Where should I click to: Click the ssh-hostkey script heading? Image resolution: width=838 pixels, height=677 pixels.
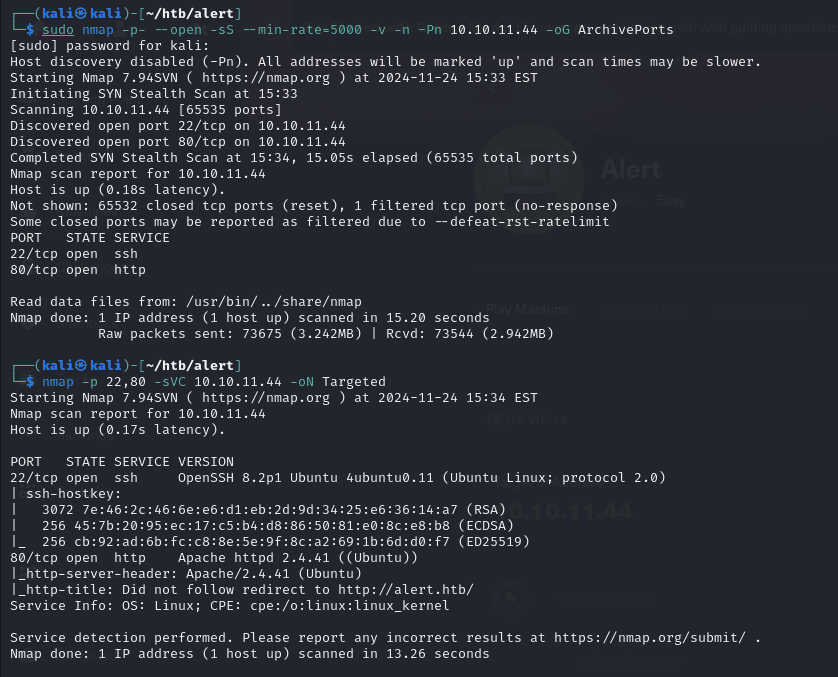point(57,493)
